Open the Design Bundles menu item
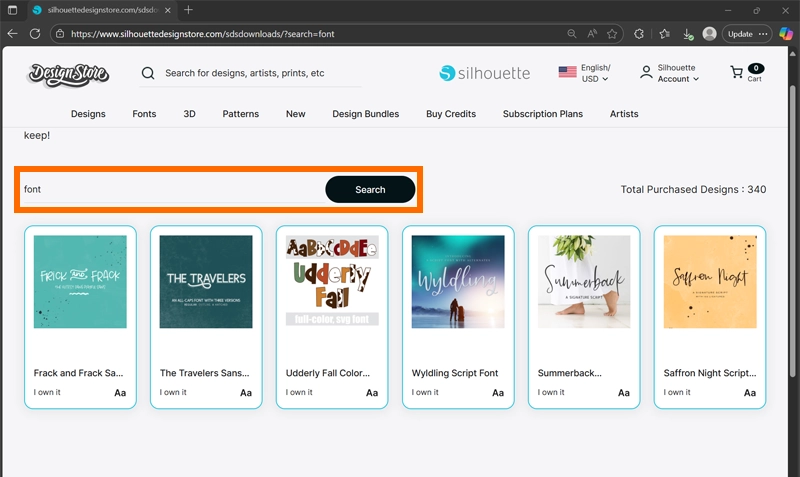The width and height of the screenshot is (800, 477). coord(365,114)
